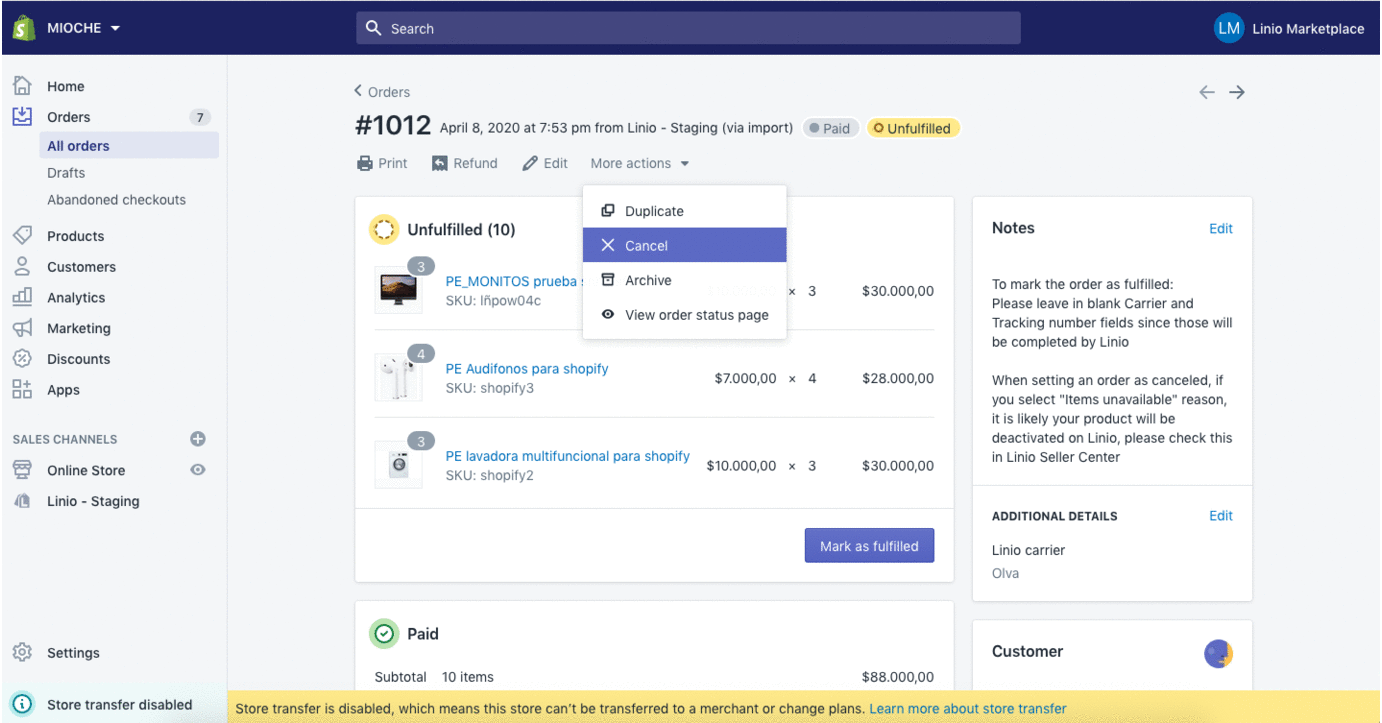Open the Customers section
The image size is (1382, 723).
(81, 267)
